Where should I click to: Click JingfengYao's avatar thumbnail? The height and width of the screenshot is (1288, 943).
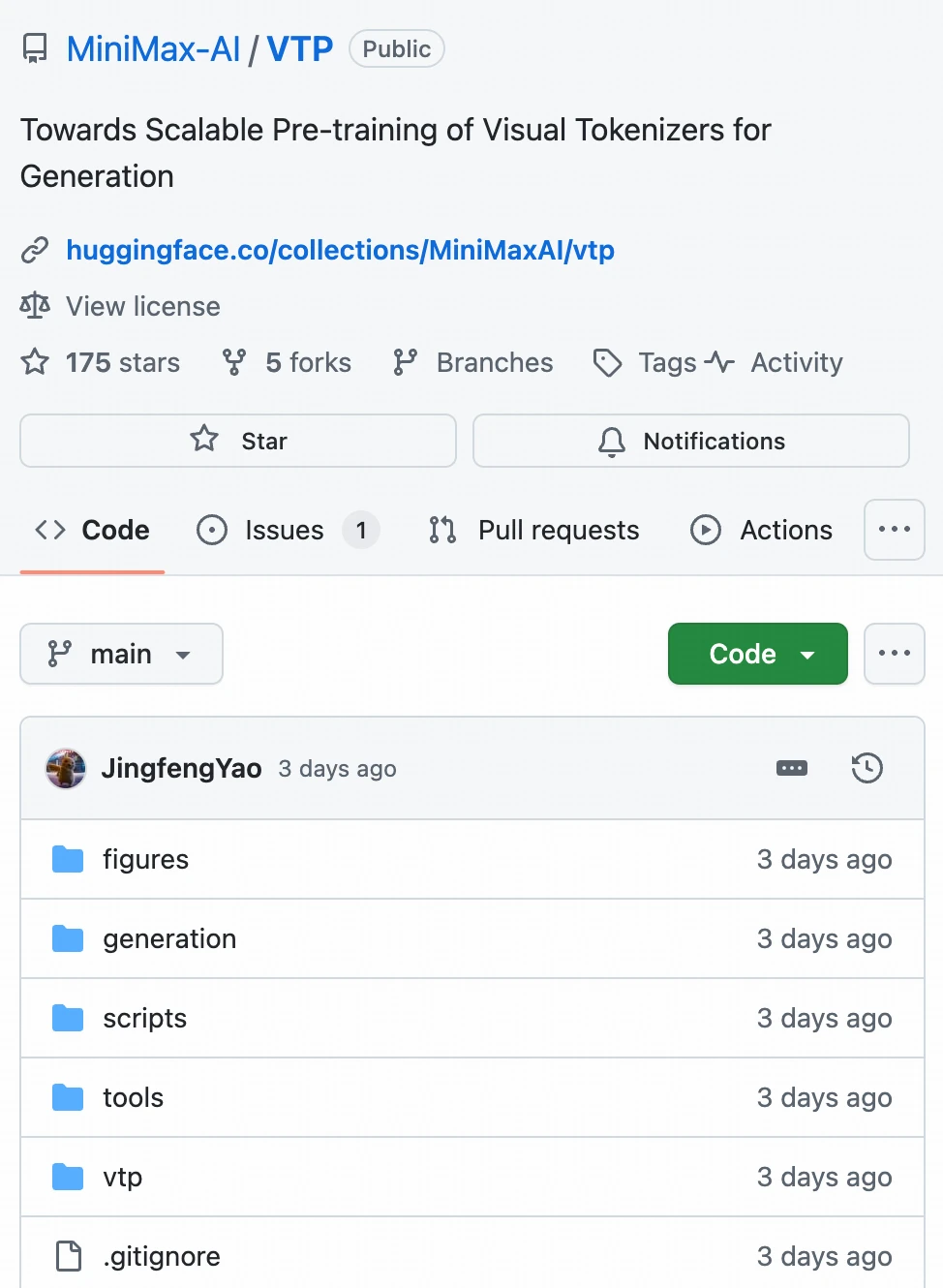pyautogui.click(x=66, y=768)
